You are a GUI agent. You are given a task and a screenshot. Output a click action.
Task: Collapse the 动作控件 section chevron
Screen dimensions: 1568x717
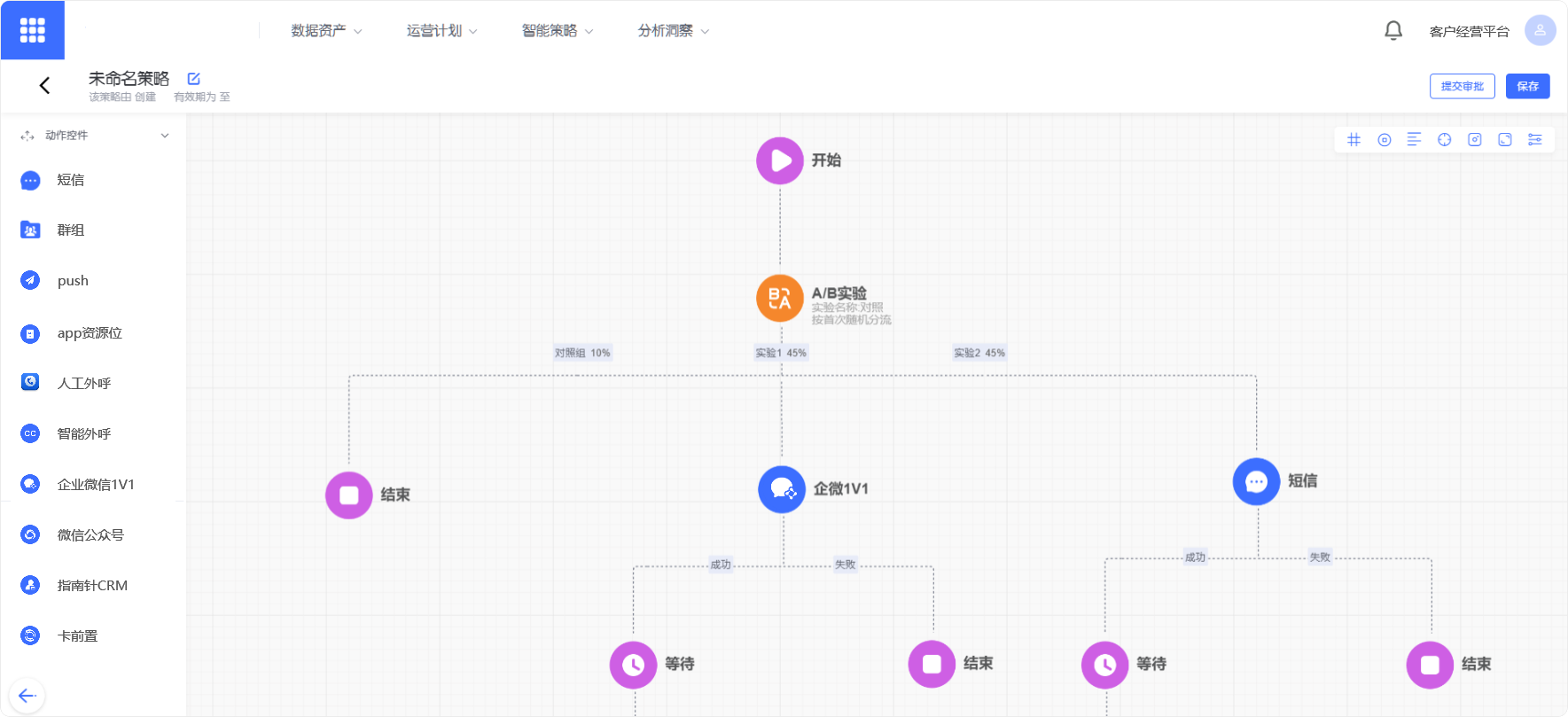pos(165,136)
